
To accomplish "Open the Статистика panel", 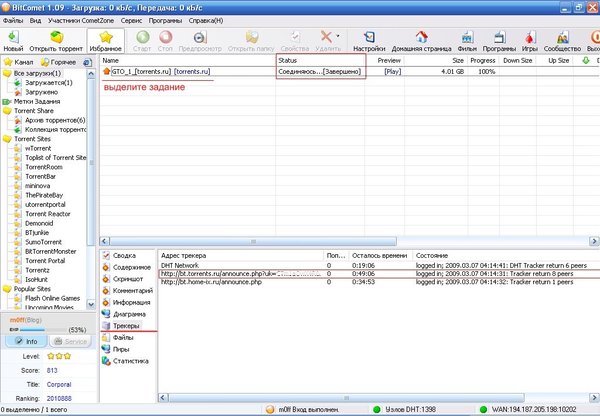I will [130, 361].
